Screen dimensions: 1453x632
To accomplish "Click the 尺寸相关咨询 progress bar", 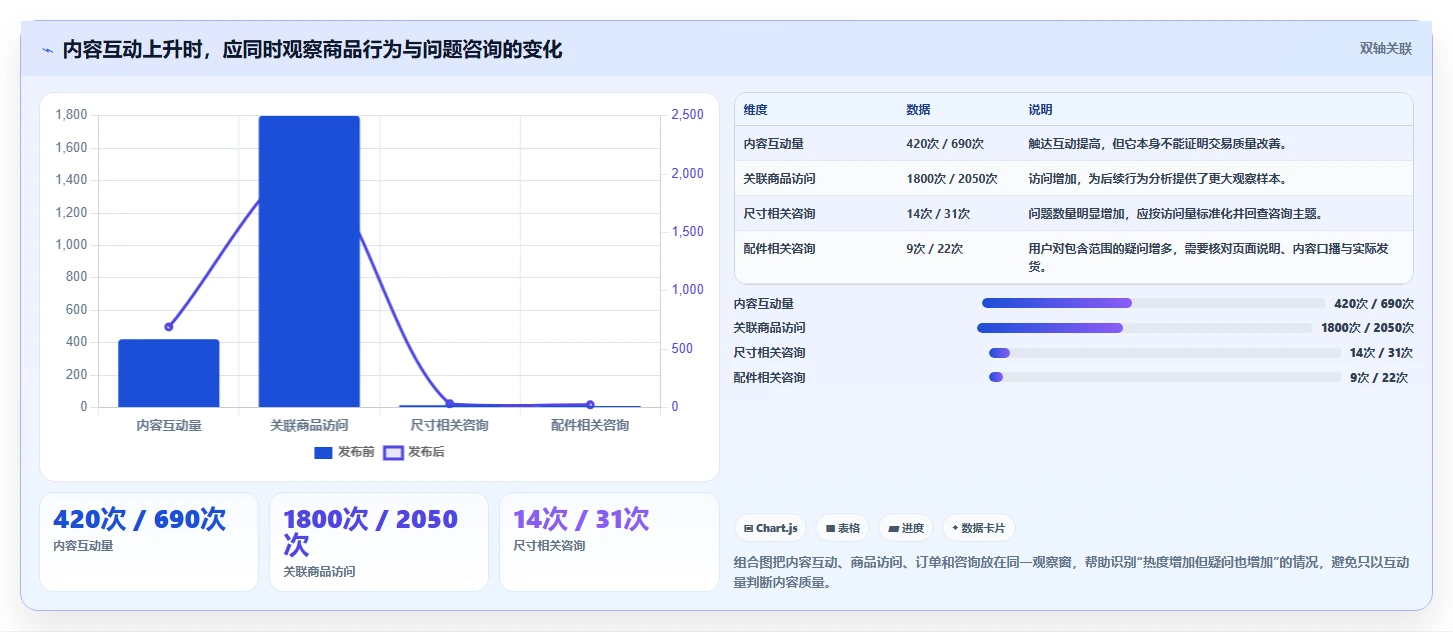I will tap(1165, 352).
